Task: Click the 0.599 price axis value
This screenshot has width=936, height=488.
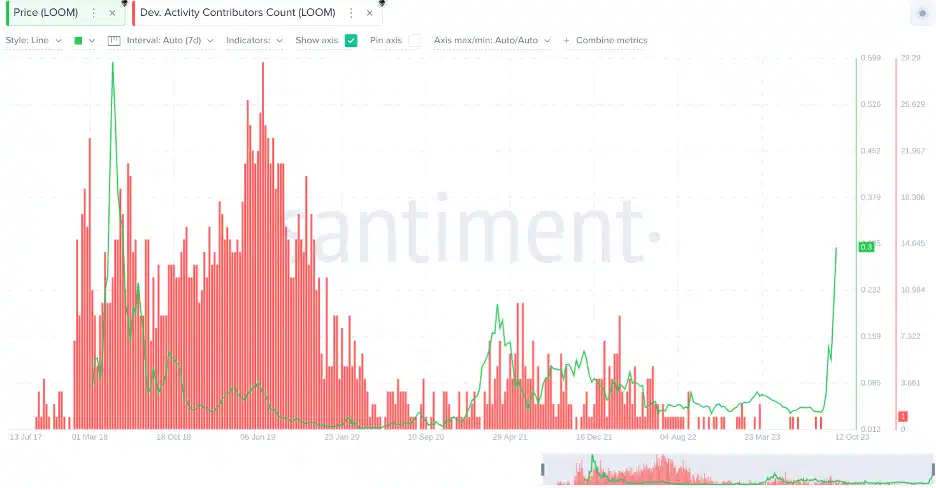Action: pos(870,58)
